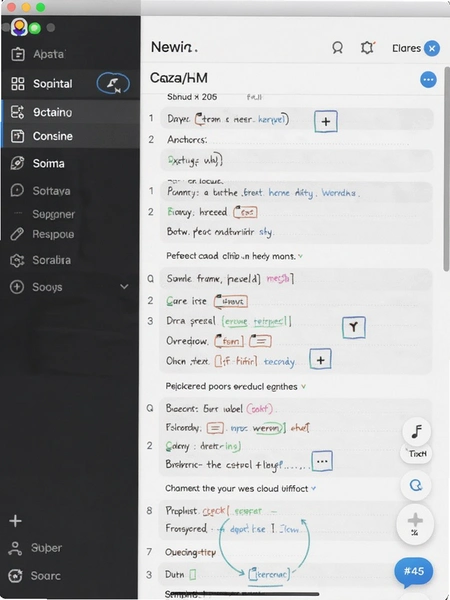Open the Super user profile

pos(46,548)
